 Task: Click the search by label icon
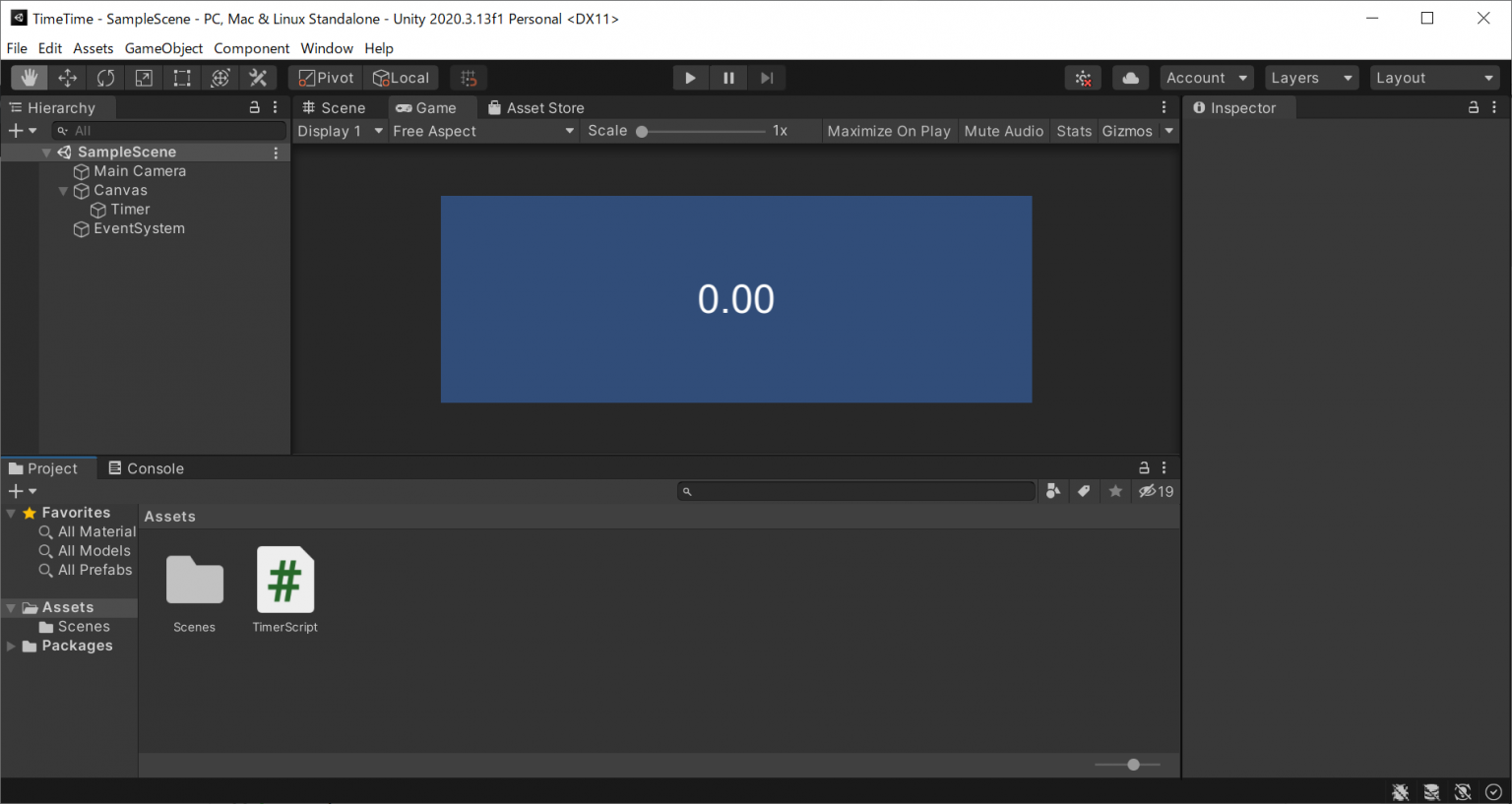click(x=1084, y=490)
